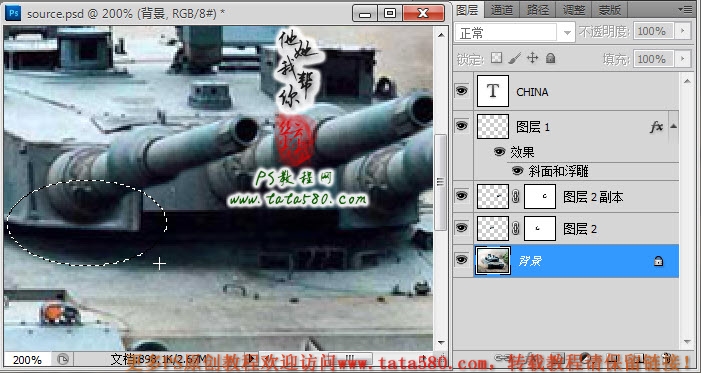Switch to the 蒙版 tab
The image size is (701, 373).
point(610,10)
